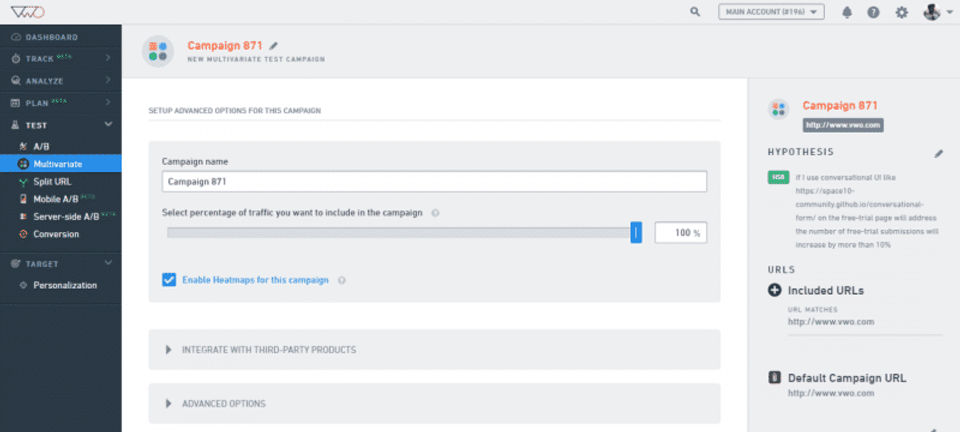The image size is (960, 432).
Task: Open the settings gear icon
Action: click(901, 12)
